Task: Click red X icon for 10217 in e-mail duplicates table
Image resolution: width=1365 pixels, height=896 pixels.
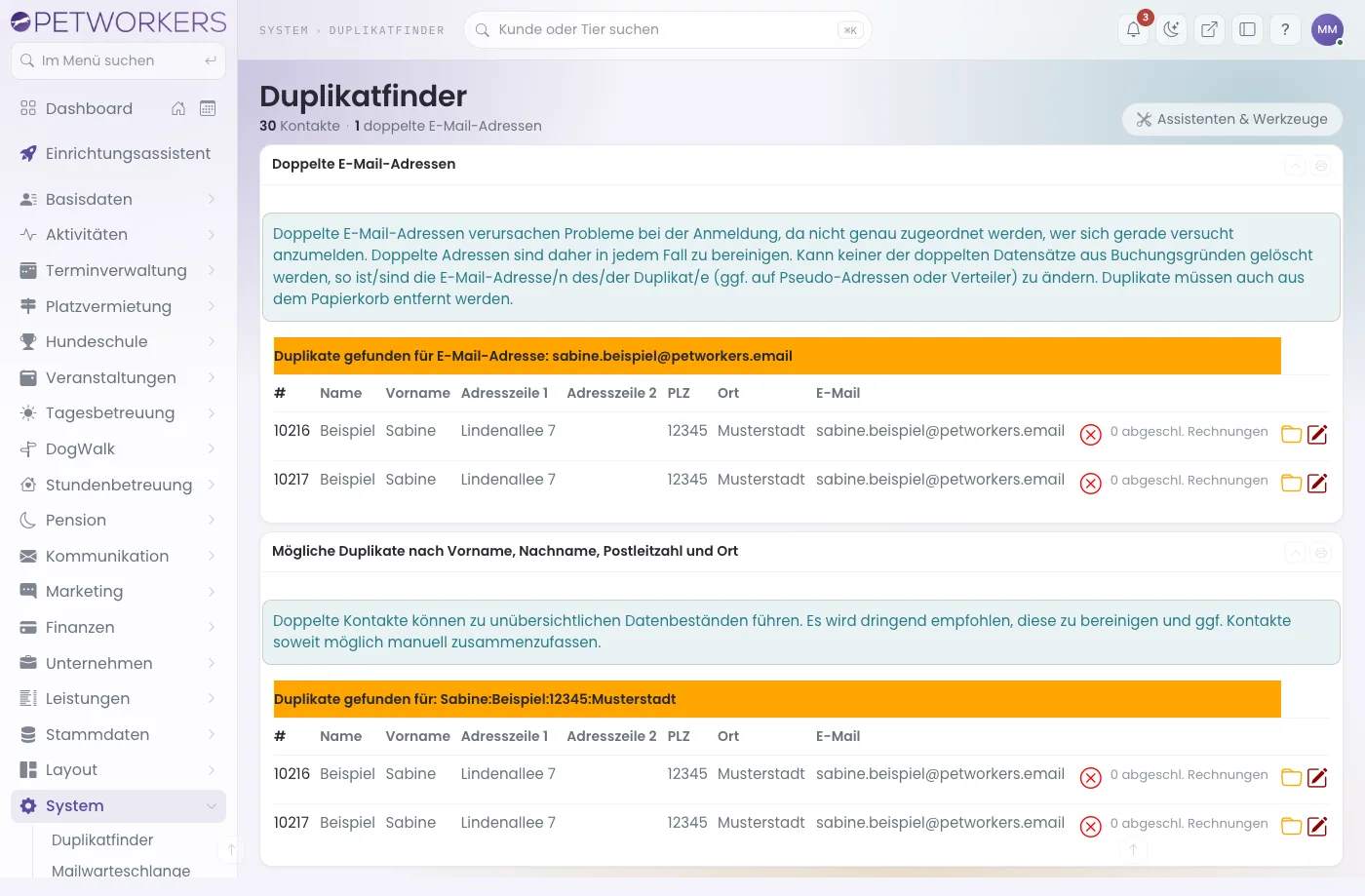Action: pyautogui.click(x=1091, y=484)
